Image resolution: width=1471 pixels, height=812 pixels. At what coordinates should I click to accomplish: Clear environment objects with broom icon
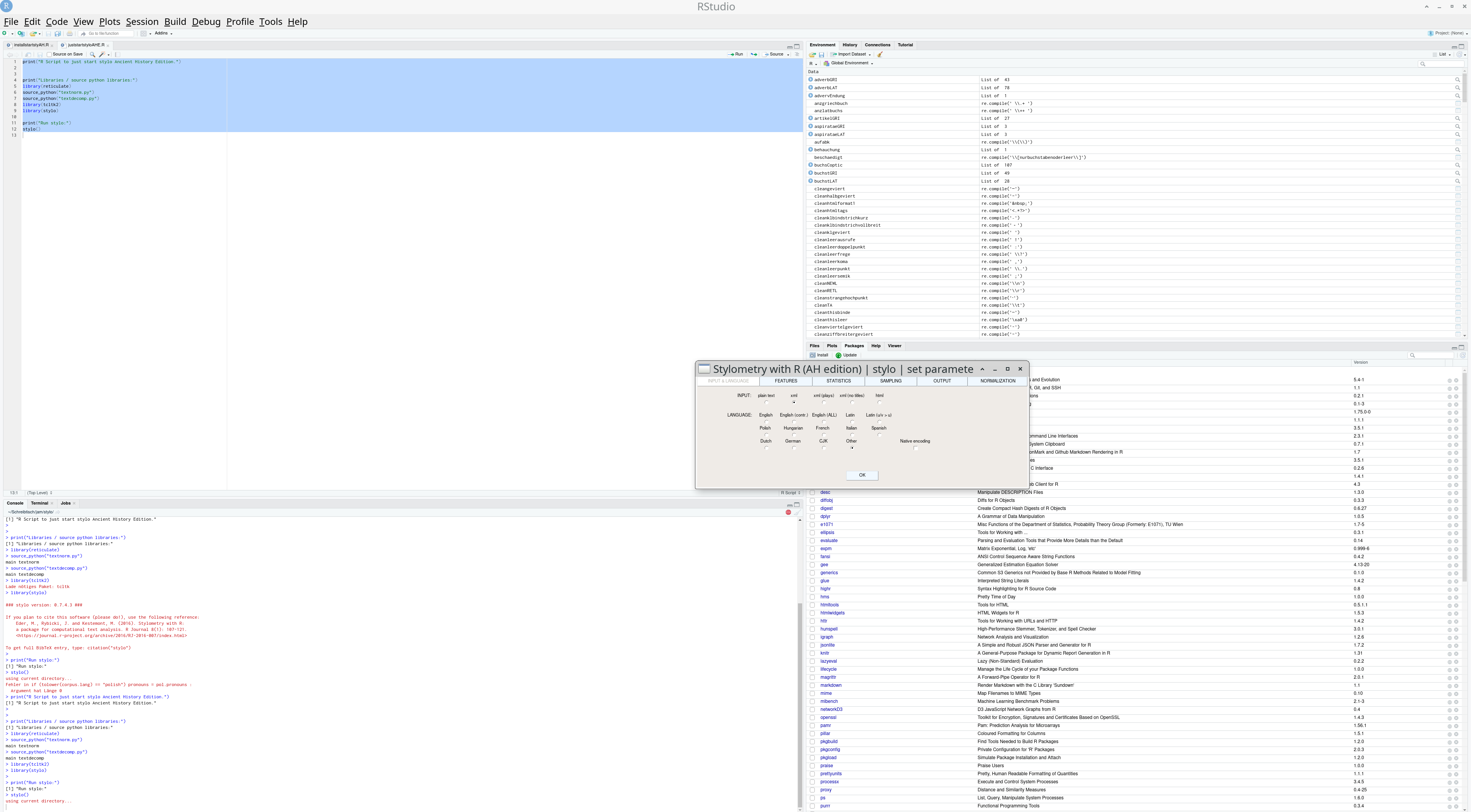coord(880,55)
